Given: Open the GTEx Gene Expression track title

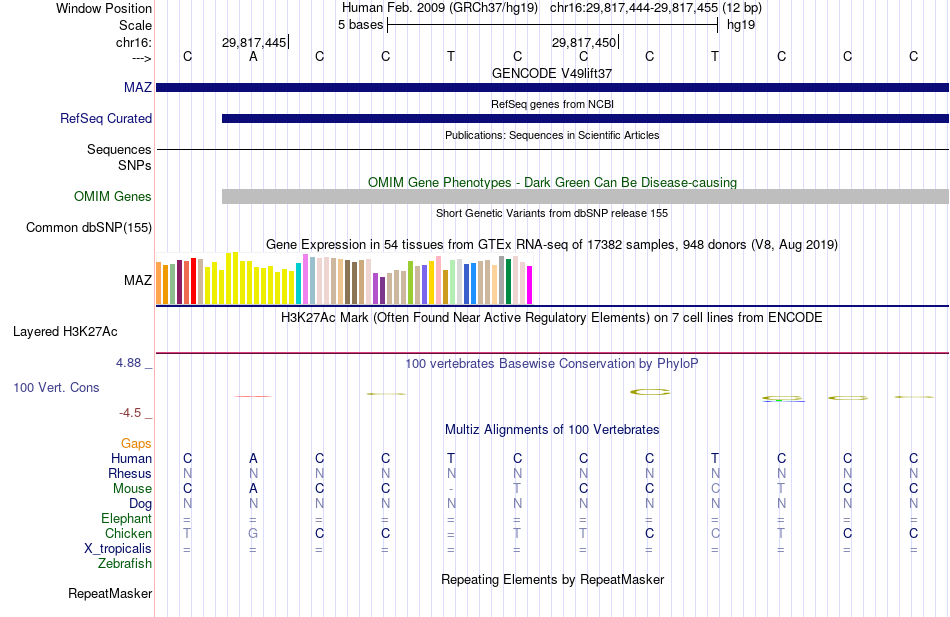Looking at the screenshot, I should point(552,245).
